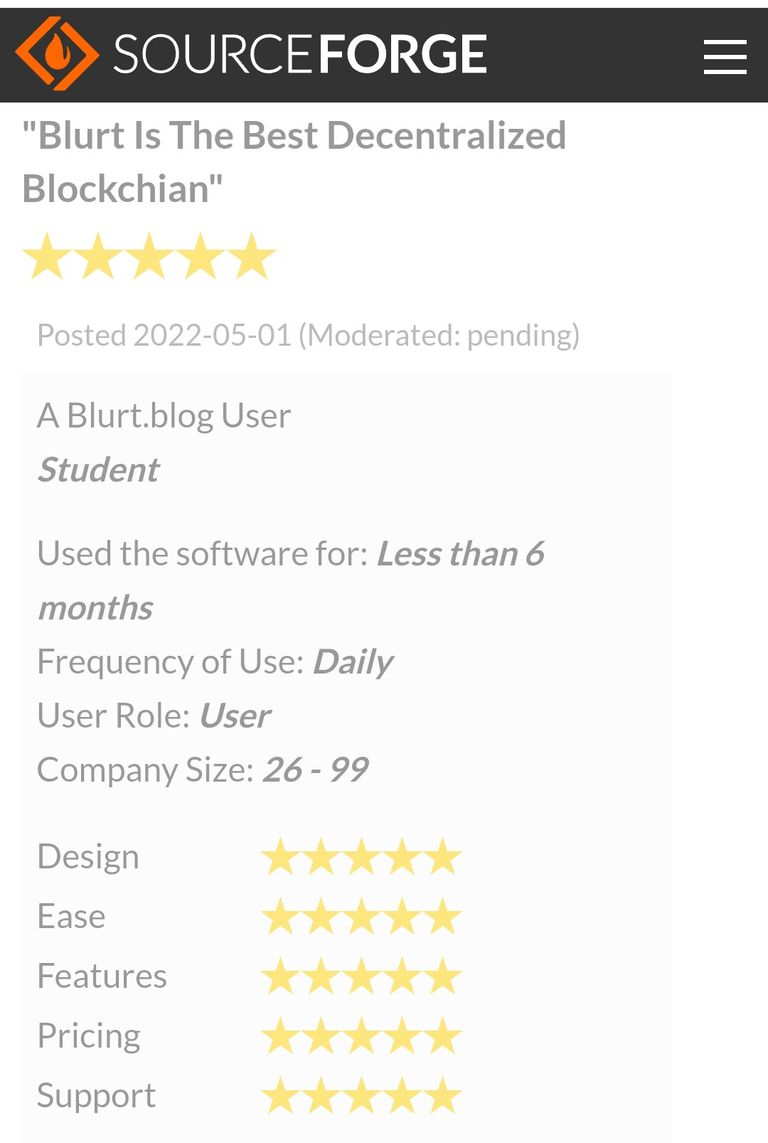The width and height of the screenshot is (768, 1143).
Task: Click the Design star rating
Action: click(361, 857)
